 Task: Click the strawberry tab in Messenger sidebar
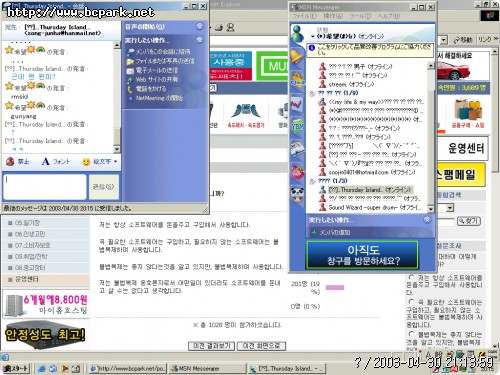coord(297,172)
